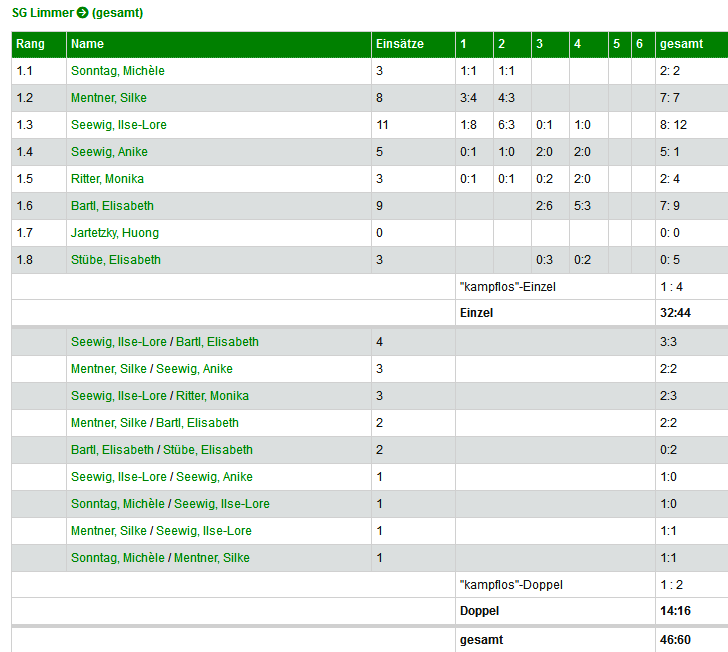Open Ritter, Monika in the doubles pairings
The height and width of the screenshot is (652, 728).
click(x=213, y=396)
